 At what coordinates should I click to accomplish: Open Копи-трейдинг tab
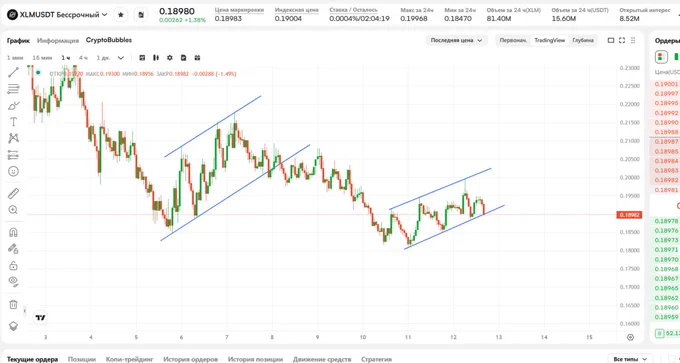click(x=130, y=359)
